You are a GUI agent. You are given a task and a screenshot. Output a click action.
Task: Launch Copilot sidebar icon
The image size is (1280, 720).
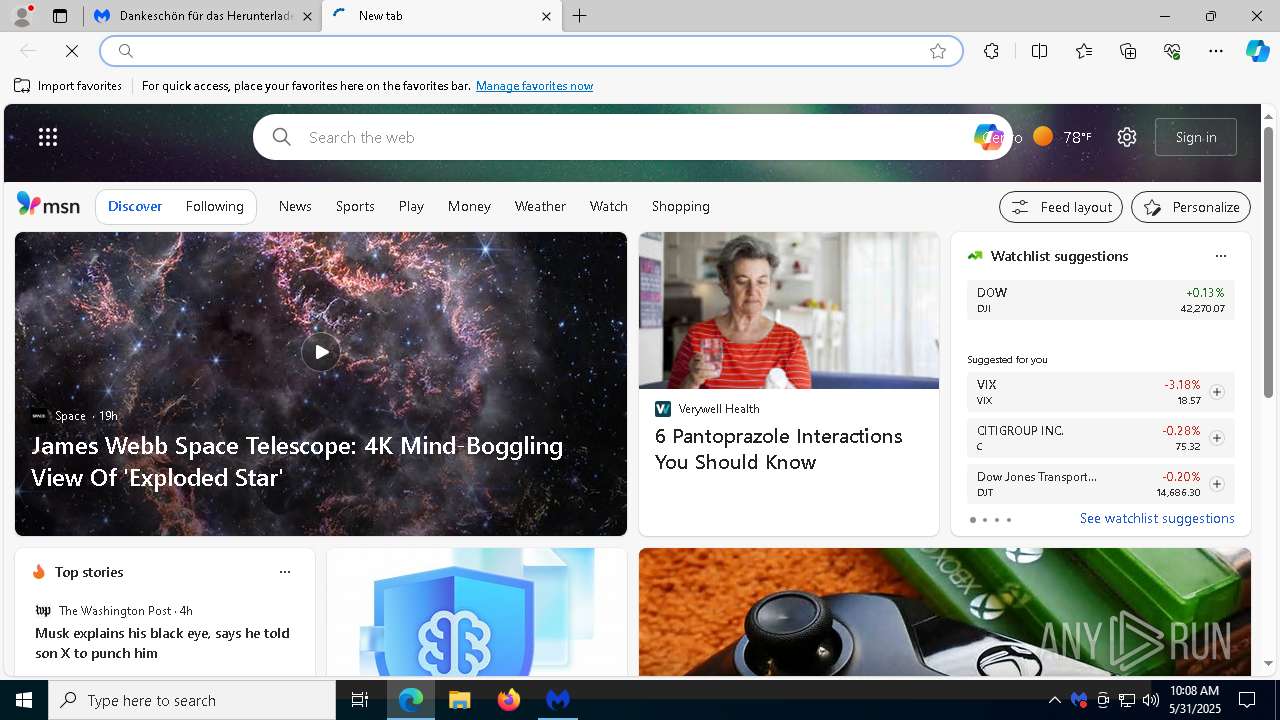[1257, 51]
